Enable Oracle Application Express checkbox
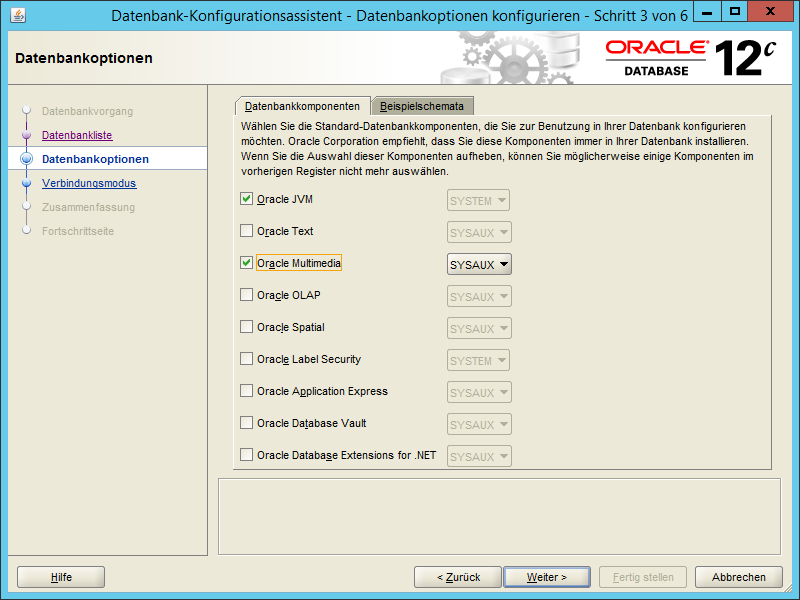The height and width of the screenshot is (600, 800). click(246, 391)
